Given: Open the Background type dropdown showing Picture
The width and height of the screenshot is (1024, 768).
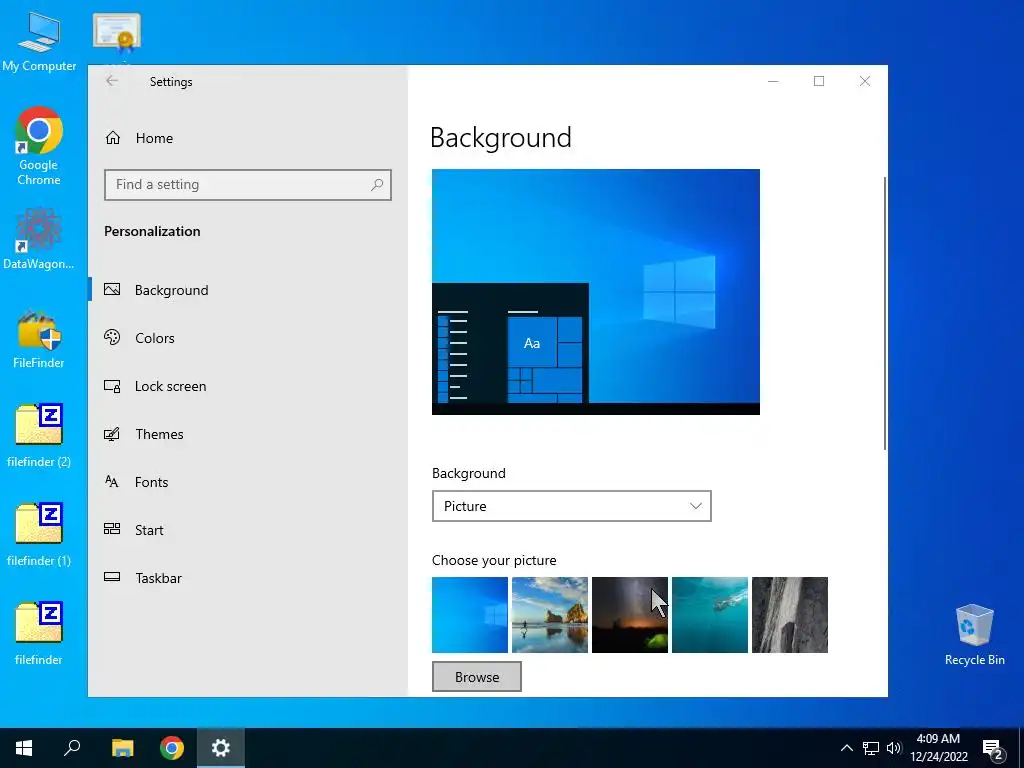Looking at the screenshot, I should point(571,506).
